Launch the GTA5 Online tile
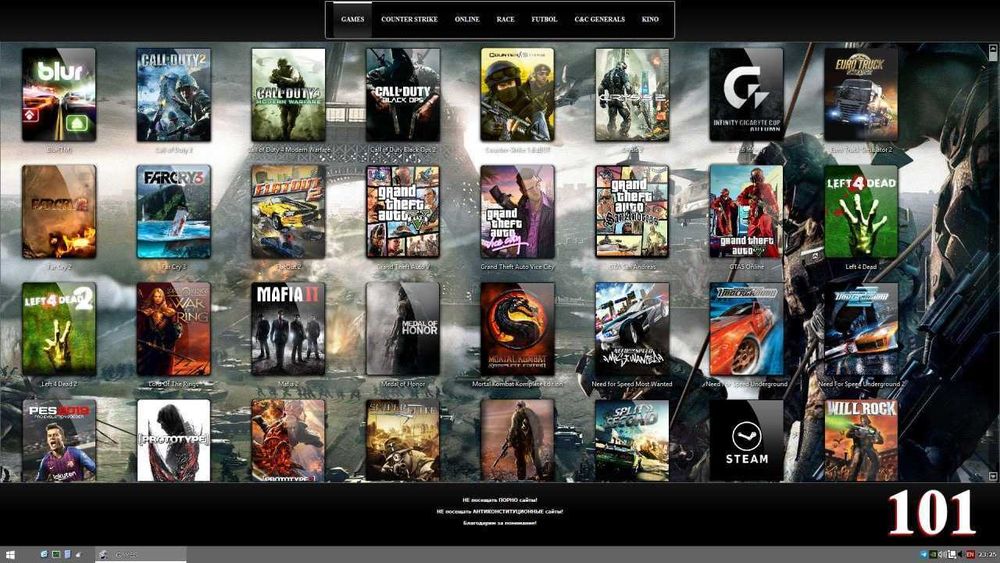Screen dimensions: 1000x563 coord(746,212)
